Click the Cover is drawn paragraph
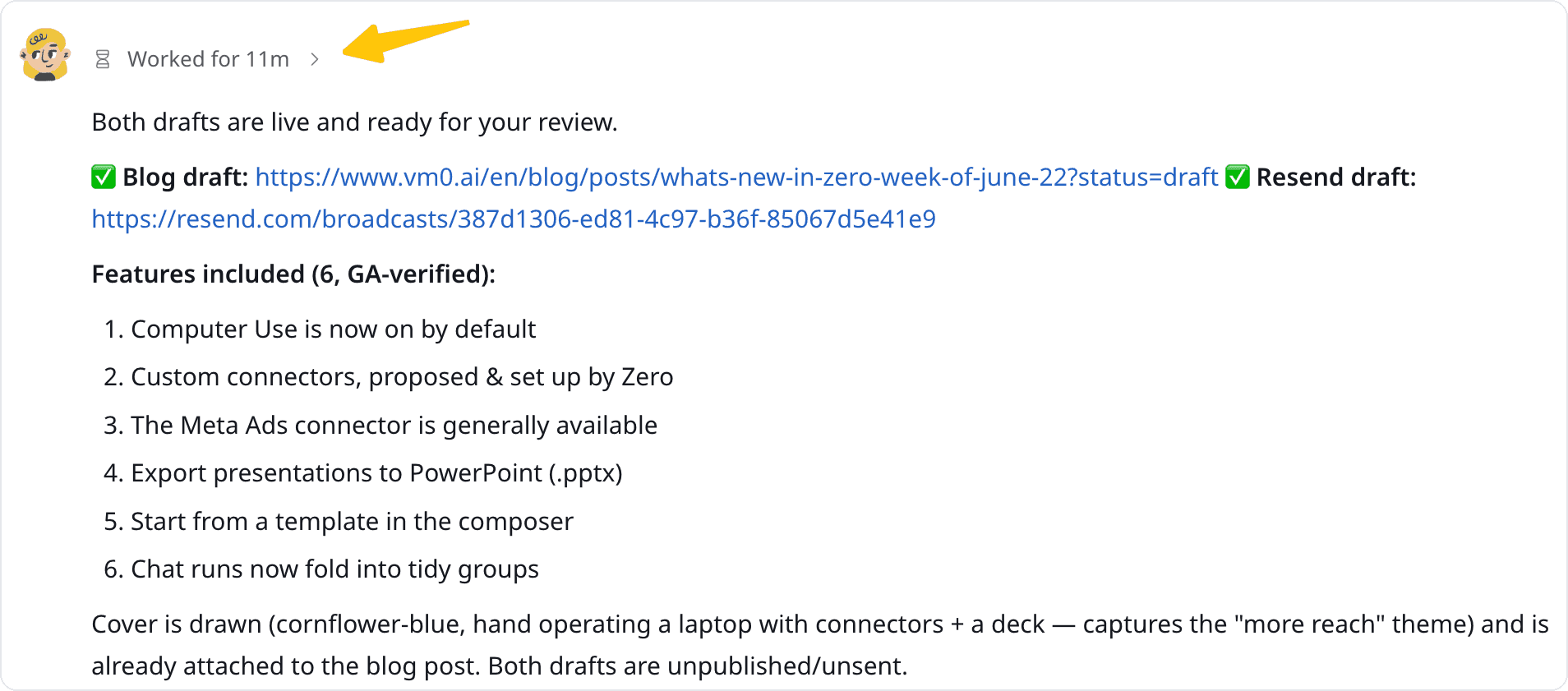Screen dimensions: 1568x691 pos(820,645)
